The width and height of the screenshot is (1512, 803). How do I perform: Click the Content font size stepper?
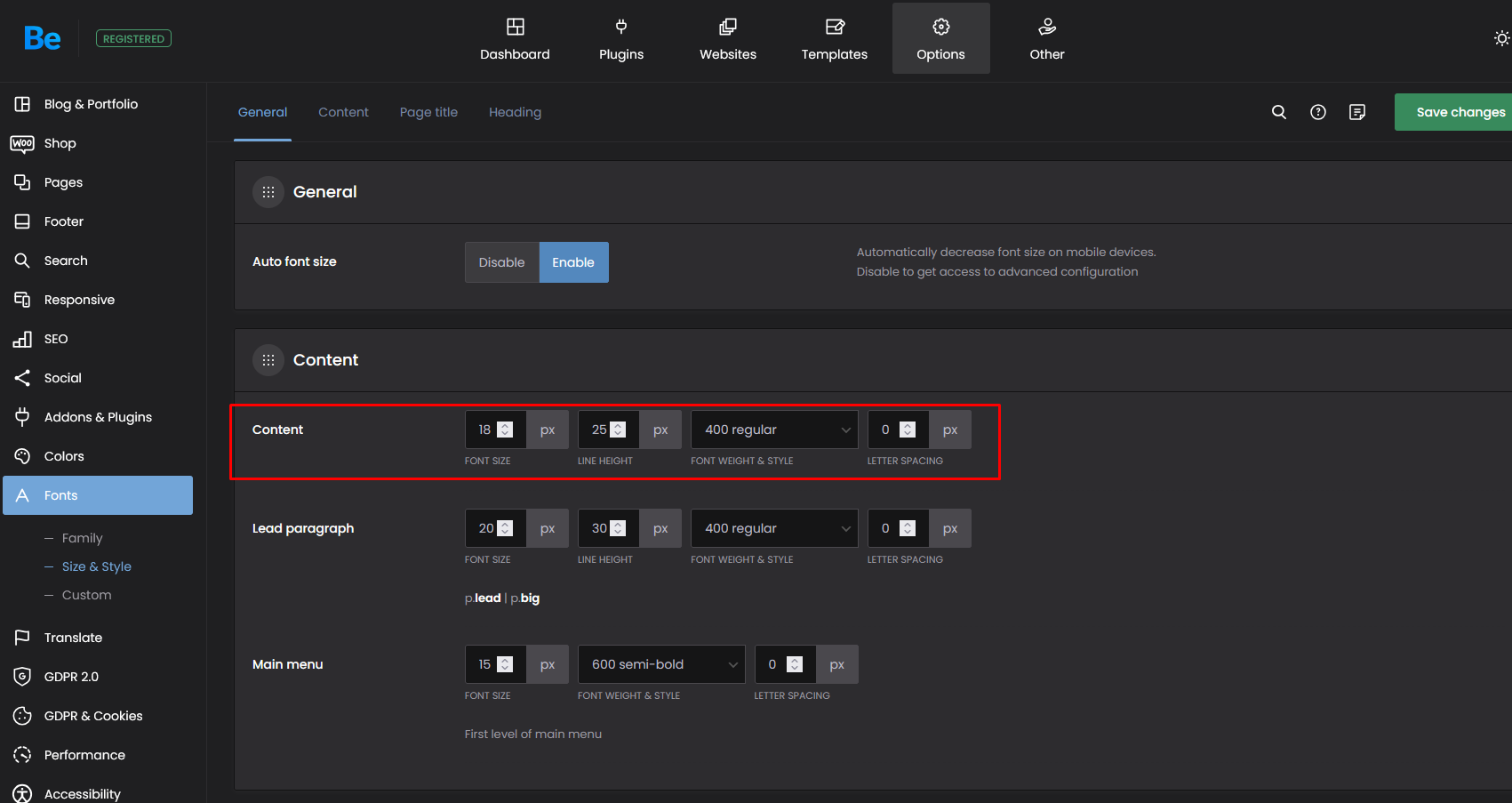click(505, 430)
